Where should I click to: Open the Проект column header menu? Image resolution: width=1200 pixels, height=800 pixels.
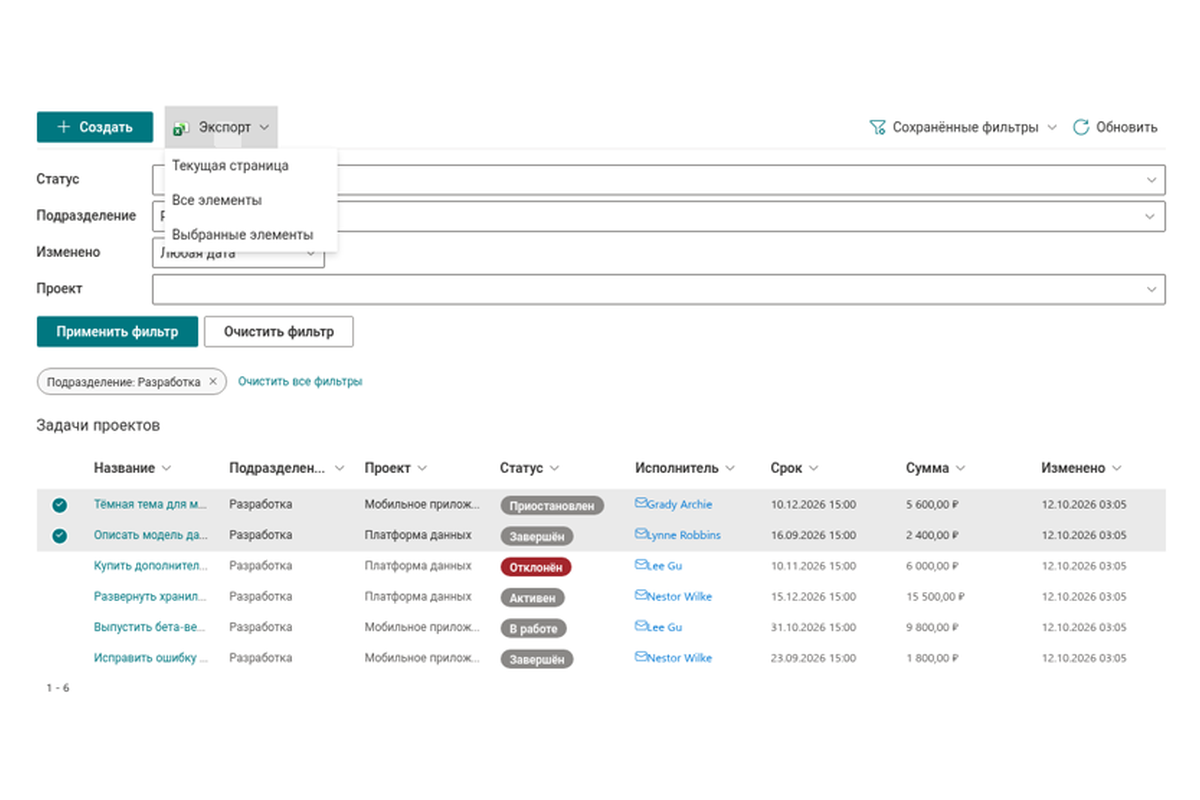[x=422, y=468]
